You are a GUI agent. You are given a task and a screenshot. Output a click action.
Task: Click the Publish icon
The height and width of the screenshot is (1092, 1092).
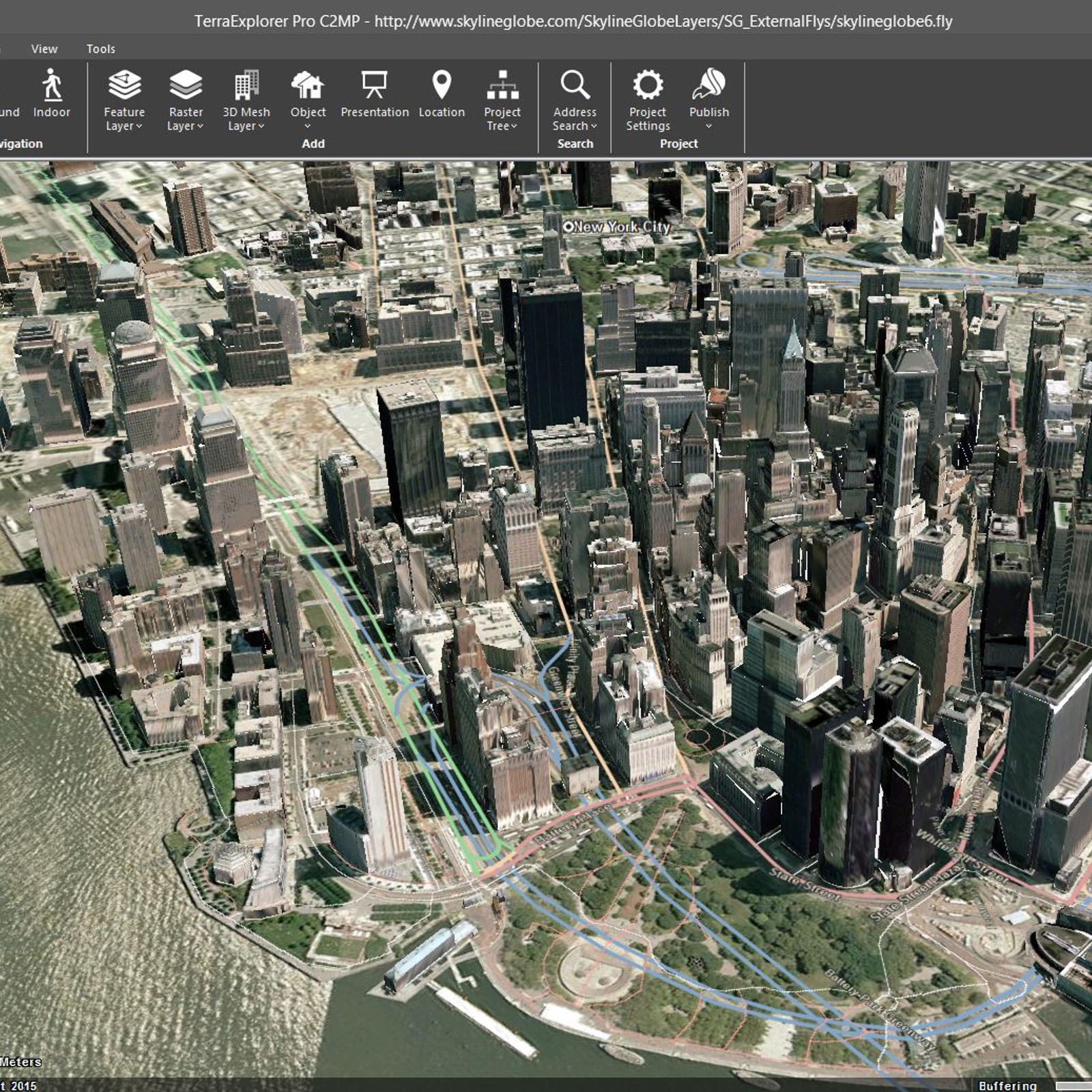709,84
